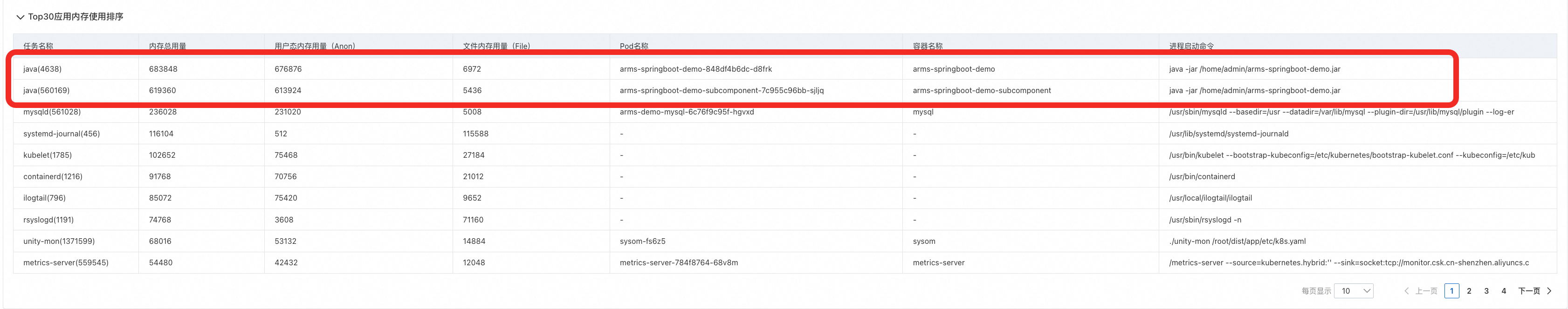Go to page 3

tap(1486, 291)
